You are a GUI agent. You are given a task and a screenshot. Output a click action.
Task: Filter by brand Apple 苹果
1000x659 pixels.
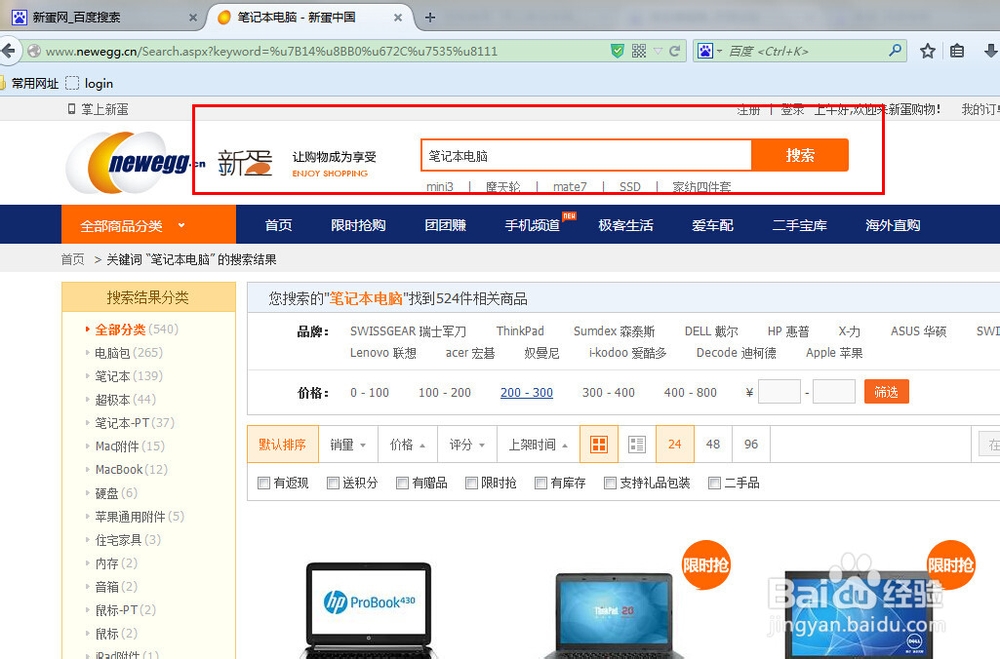[x=834, y=353]
